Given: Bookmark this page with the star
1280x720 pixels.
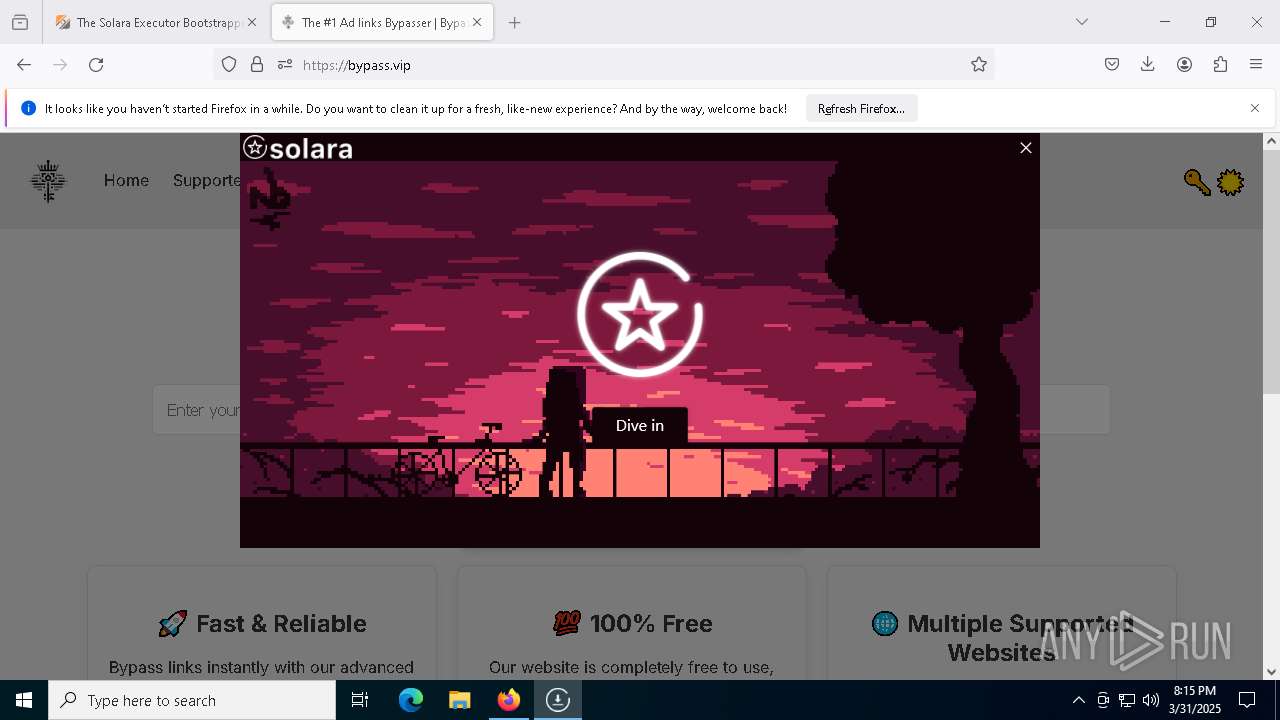Looking at the screenshot, I should point(979,64).
